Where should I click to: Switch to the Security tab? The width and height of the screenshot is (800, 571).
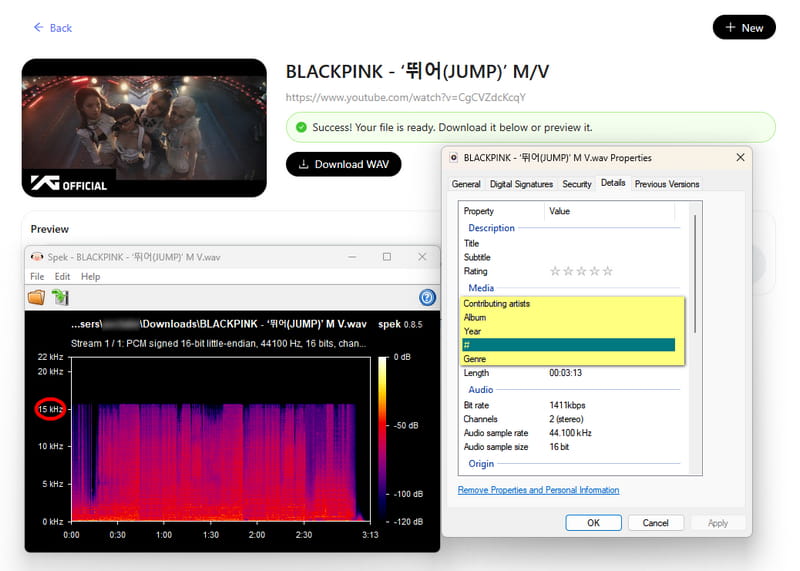(577, 184)
